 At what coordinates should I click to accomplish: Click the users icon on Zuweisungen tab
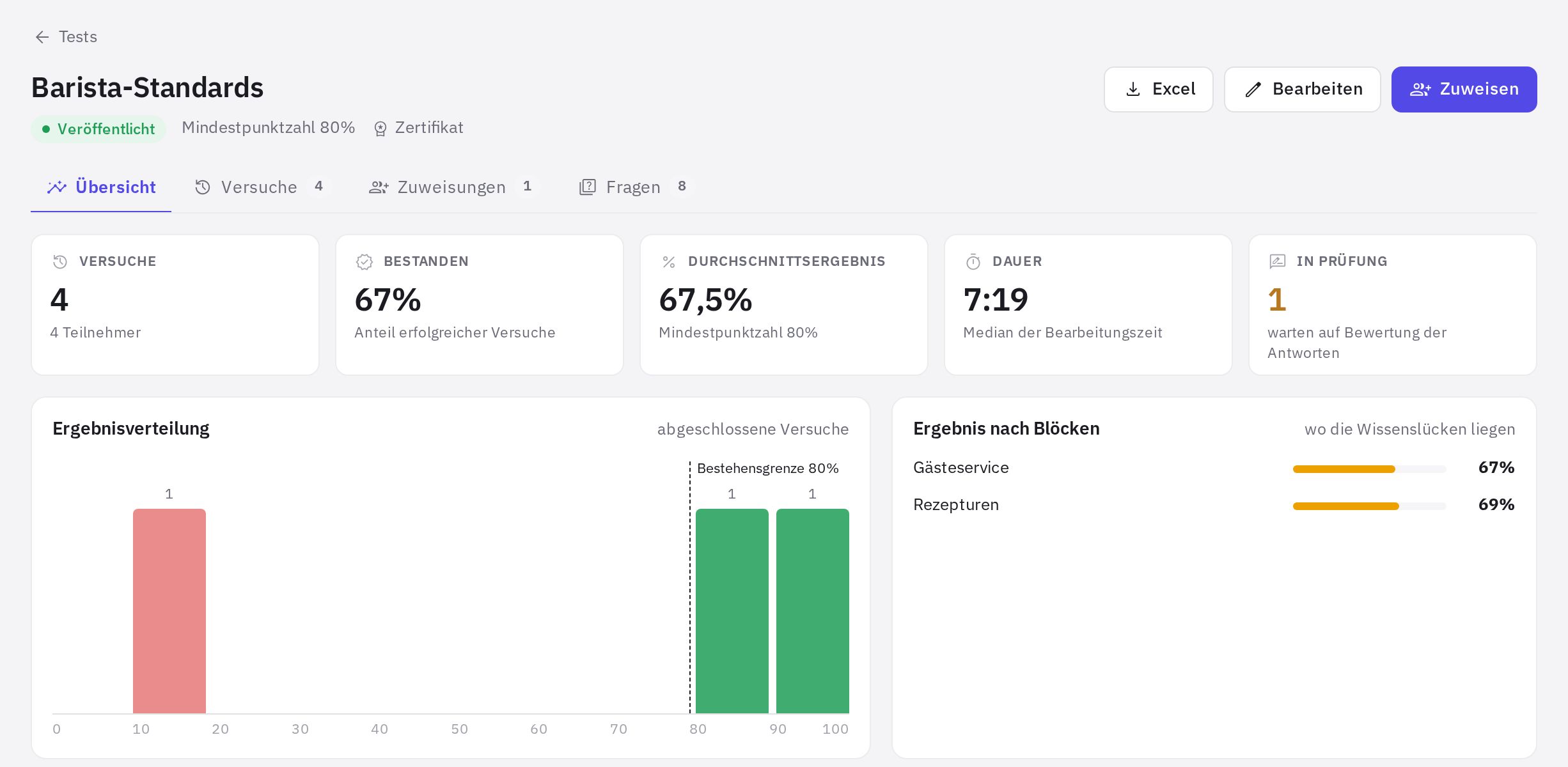(x=379, y=187)
